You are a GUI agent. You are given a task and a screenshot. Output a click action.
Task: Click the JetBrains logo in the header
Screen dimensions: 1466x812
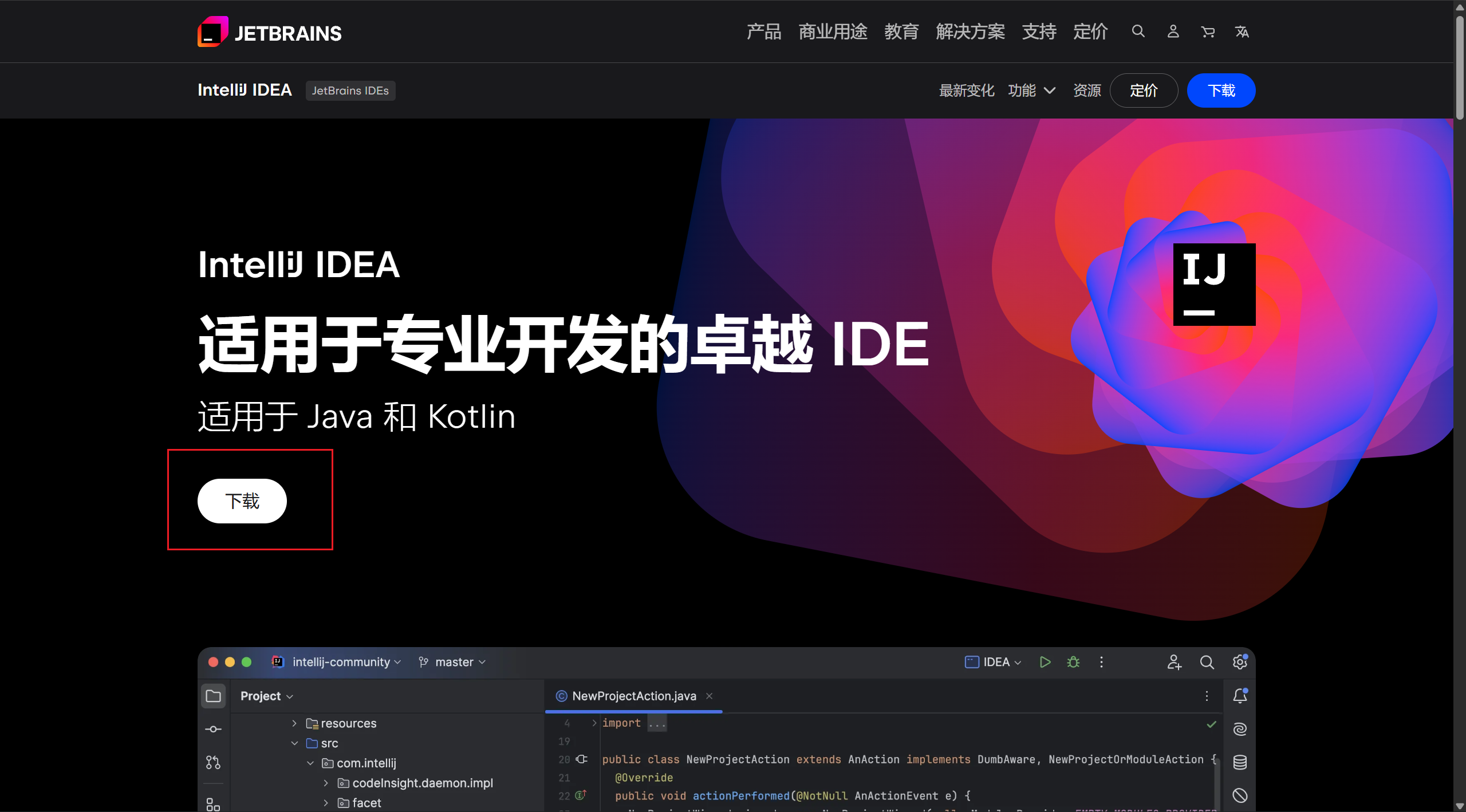[x=270, y=32]
